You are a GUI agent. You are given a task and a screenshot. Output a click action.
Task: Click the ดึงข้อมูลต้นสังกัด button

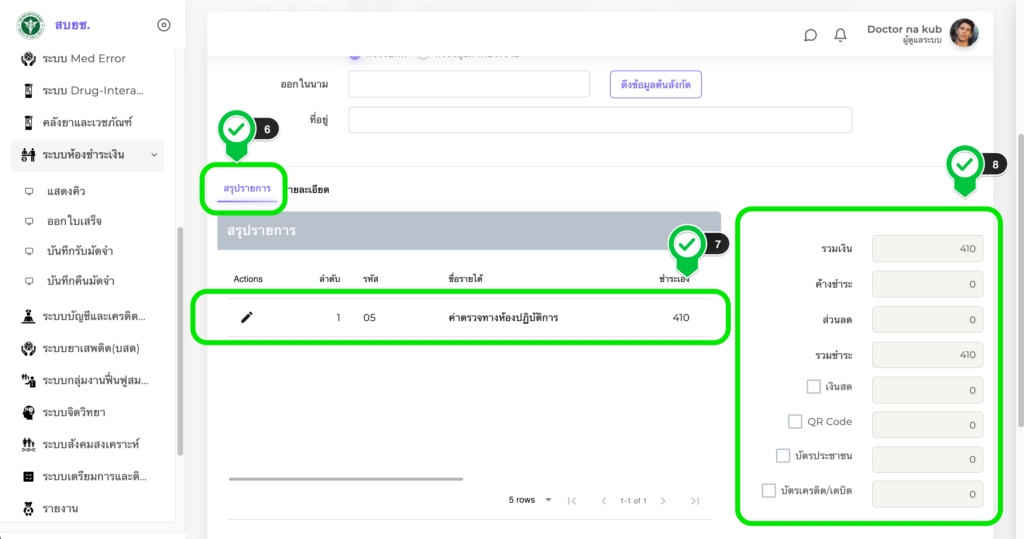[655, 85]
